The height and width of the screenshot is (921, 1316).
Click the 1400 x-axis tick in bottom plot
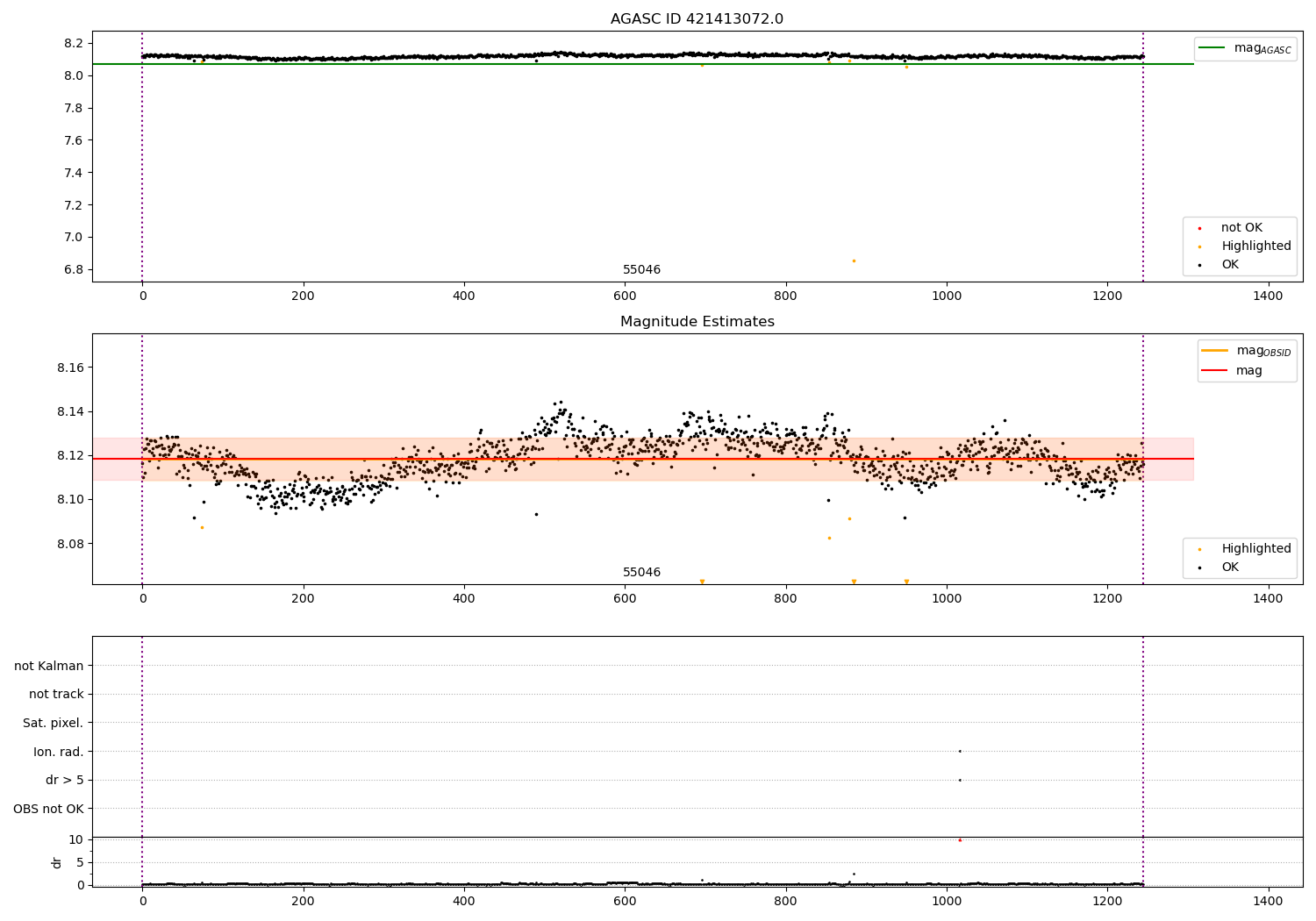click(1268, 901)
